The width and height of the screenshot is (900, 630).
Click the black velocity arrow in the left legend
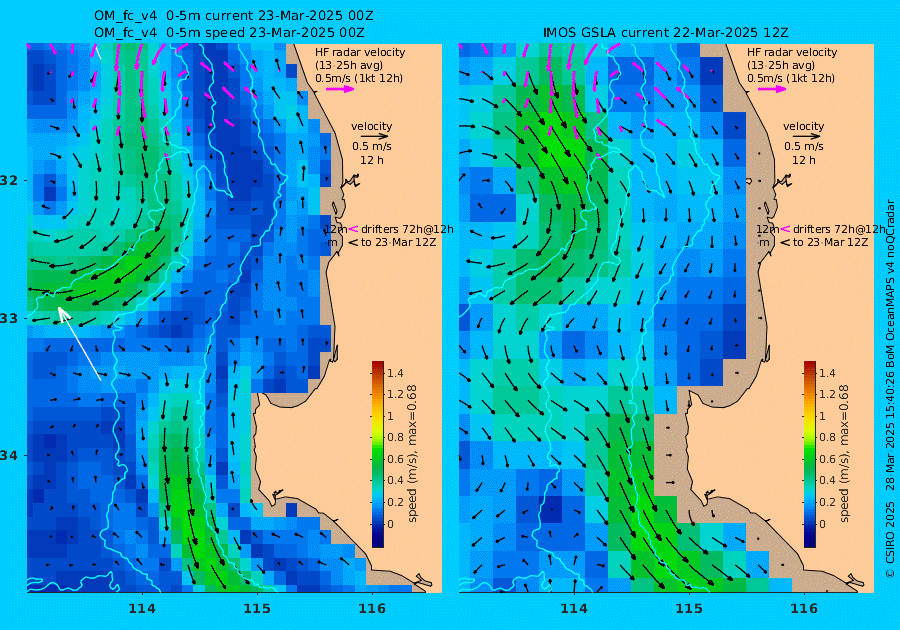[x=375, y=137]
